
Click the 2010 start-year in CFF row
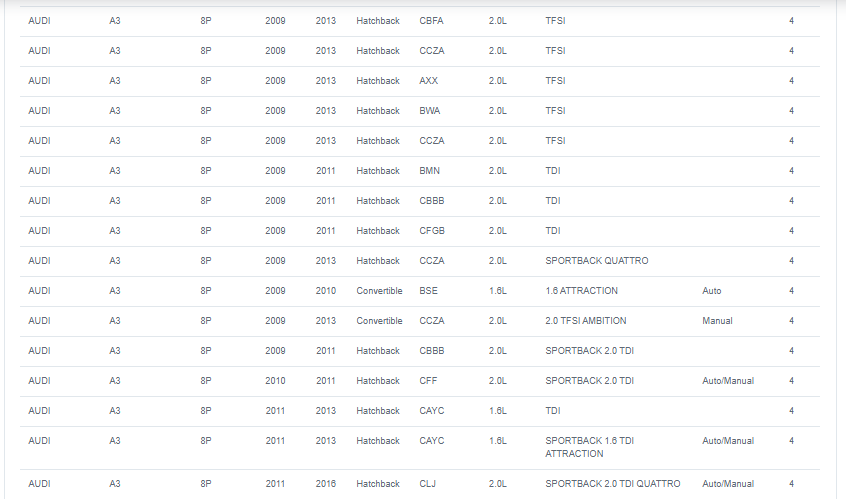[x=275, y=381]
